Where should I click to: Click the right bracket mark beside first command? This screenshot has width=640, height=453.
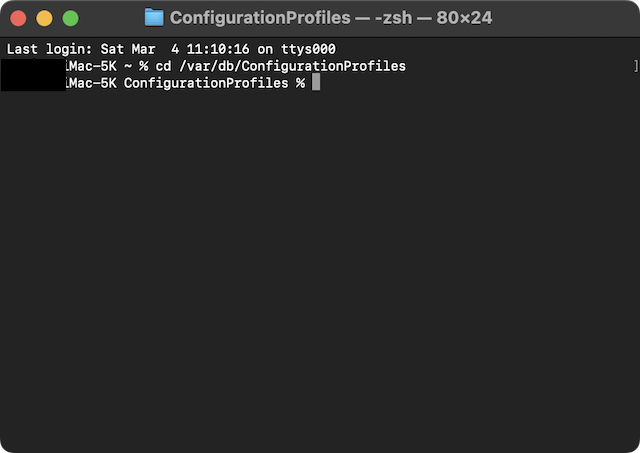pos(635,66)
